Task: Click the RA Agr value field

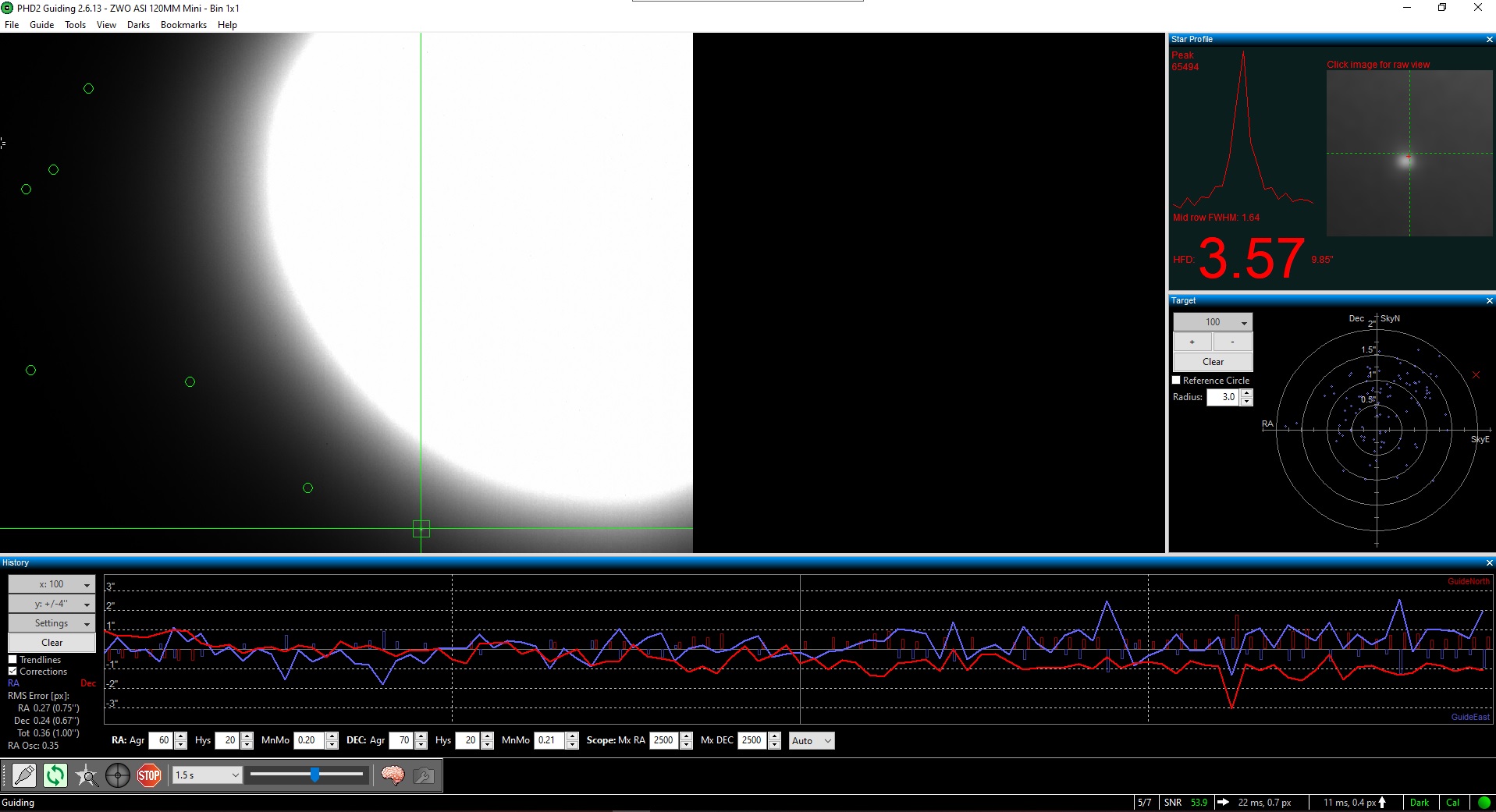Action: coord(162,740)
